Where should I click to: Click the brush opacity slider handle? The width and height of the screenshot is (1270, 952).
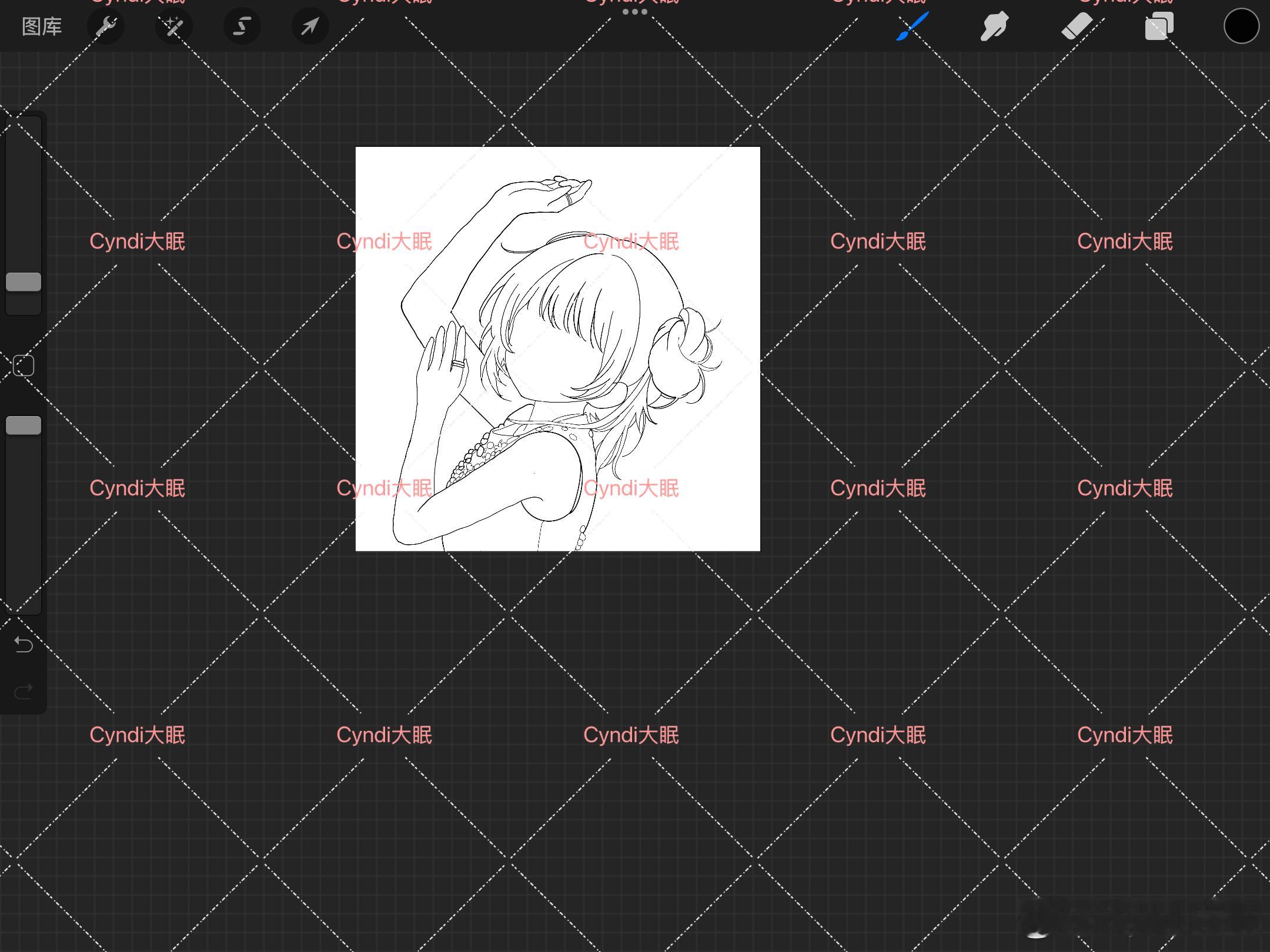click(24, 425)
